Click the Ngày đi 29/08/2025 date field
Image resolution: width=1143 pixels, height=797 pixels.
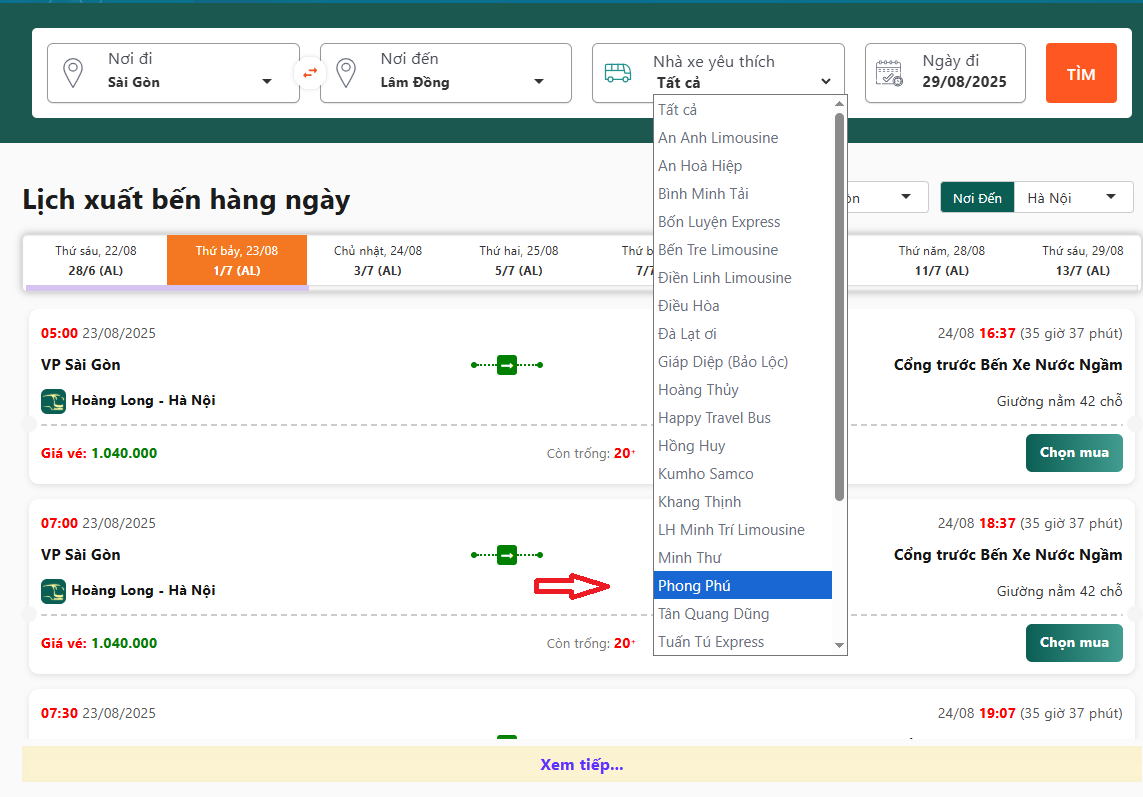[945, 73]
